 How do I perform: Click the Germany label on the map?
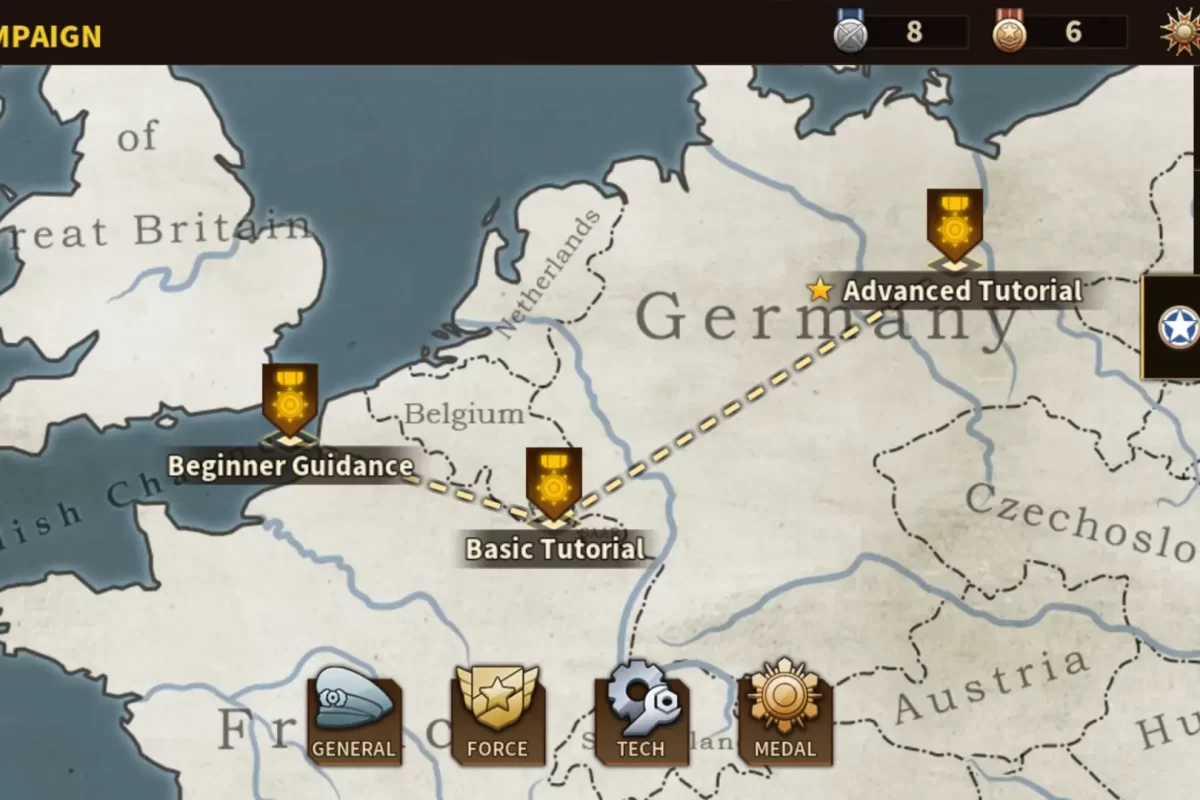[828, 318]
